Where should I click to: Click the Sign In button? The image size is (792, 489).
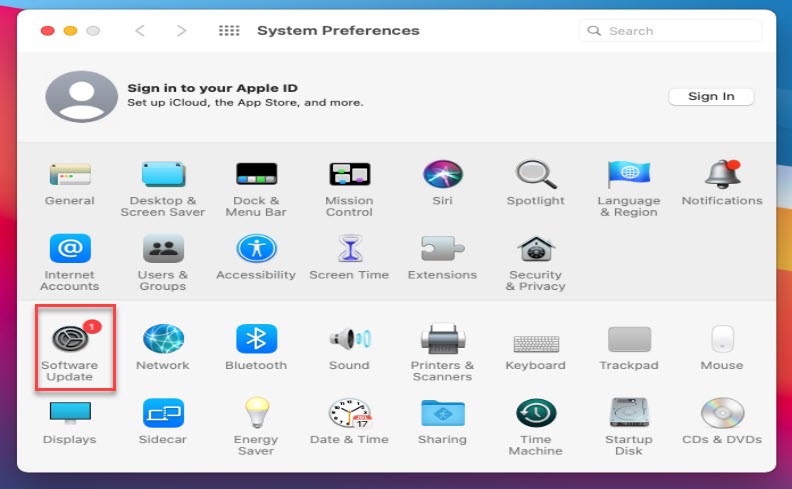[x=711, y=96]
